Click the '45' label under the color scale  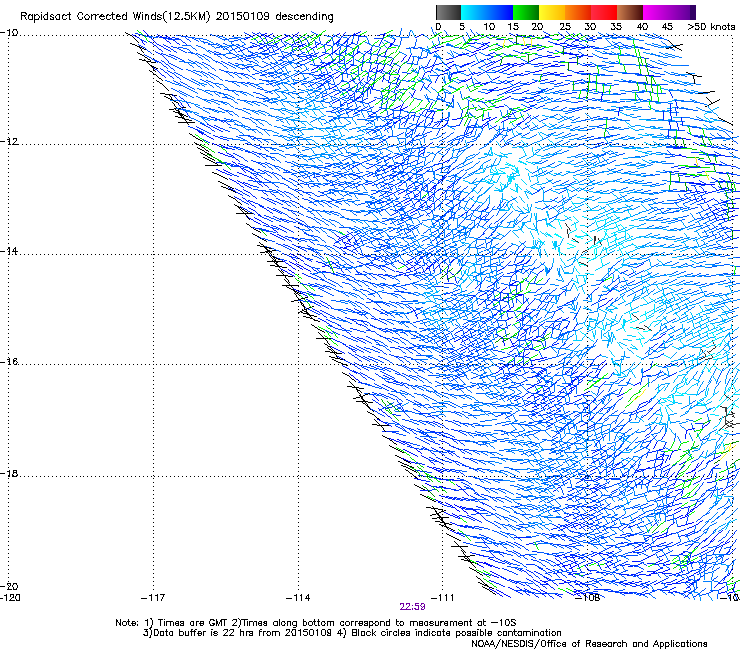tap(667, 27)
